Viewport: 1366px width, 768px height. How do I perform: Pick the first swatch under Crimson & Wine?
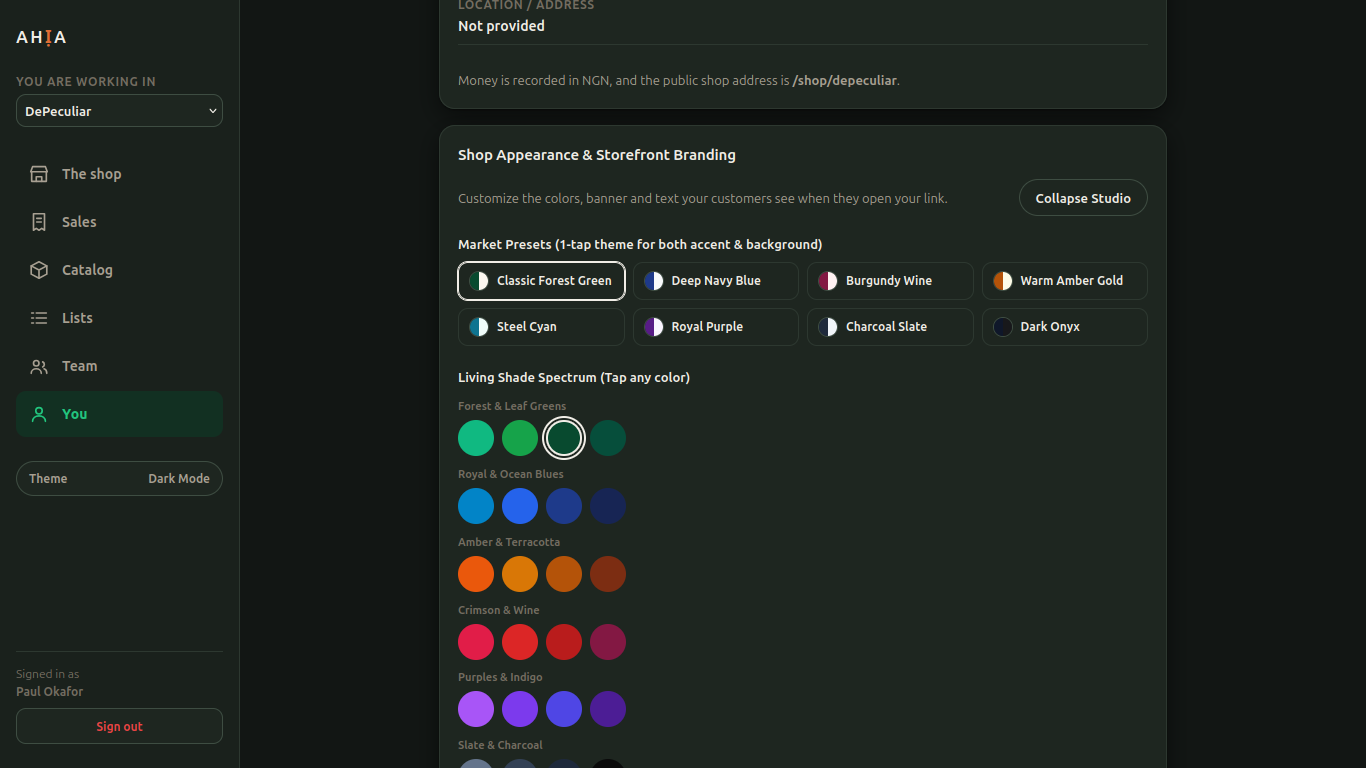coord(476,642)
